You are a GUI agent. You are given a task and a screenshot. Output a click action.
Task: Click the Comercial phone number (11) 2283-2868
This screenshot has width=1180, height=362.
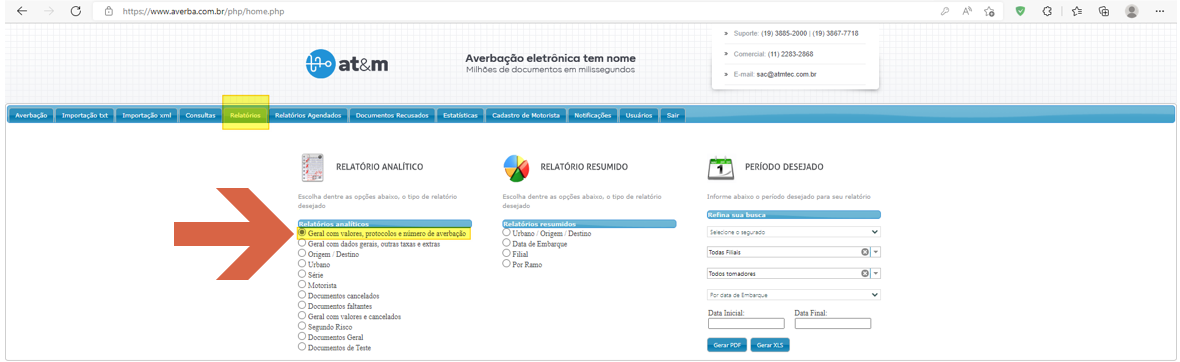pyautogui.click(x=790, y=54)
